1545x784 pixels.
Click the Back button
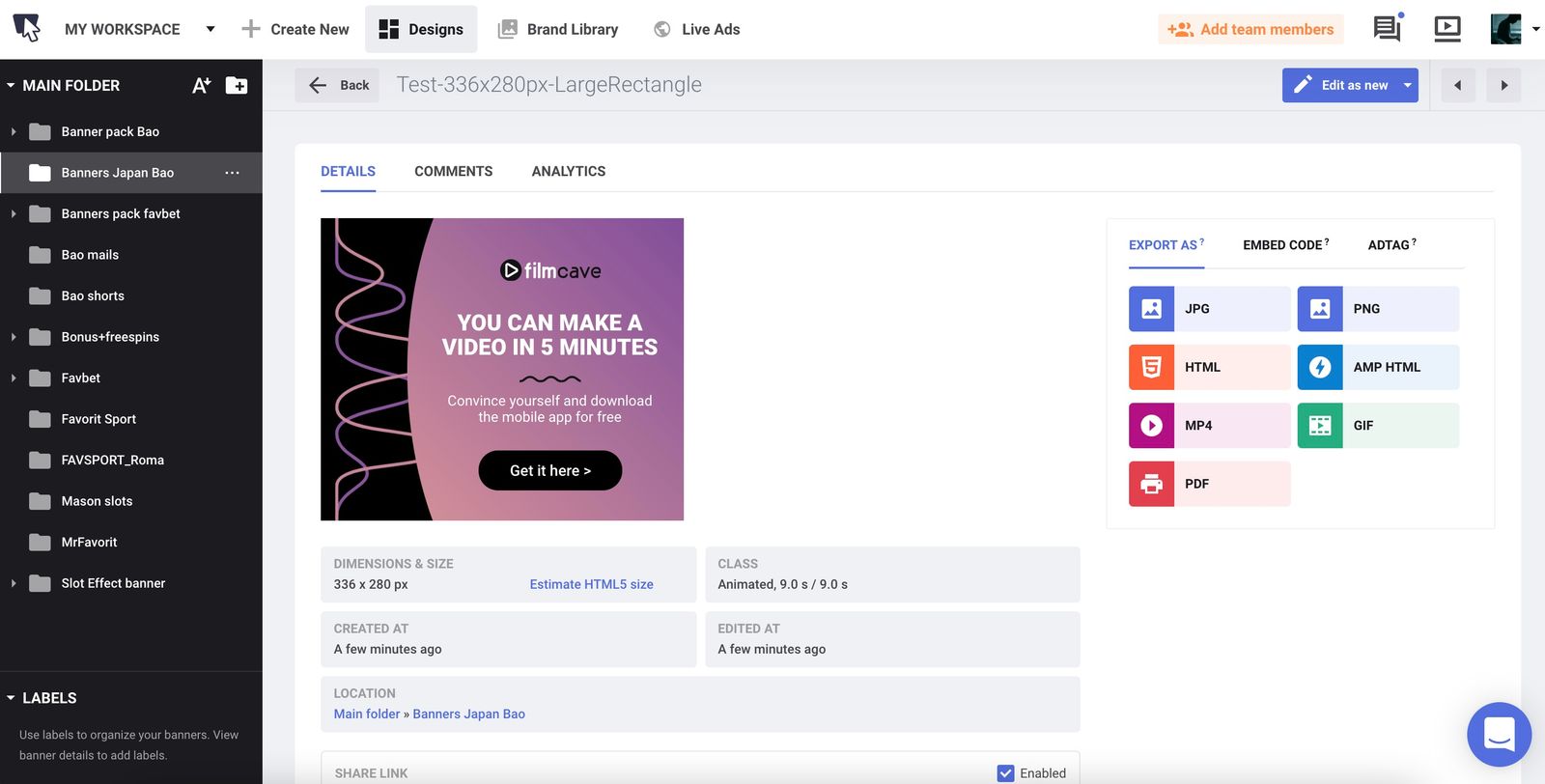(337, 85)
